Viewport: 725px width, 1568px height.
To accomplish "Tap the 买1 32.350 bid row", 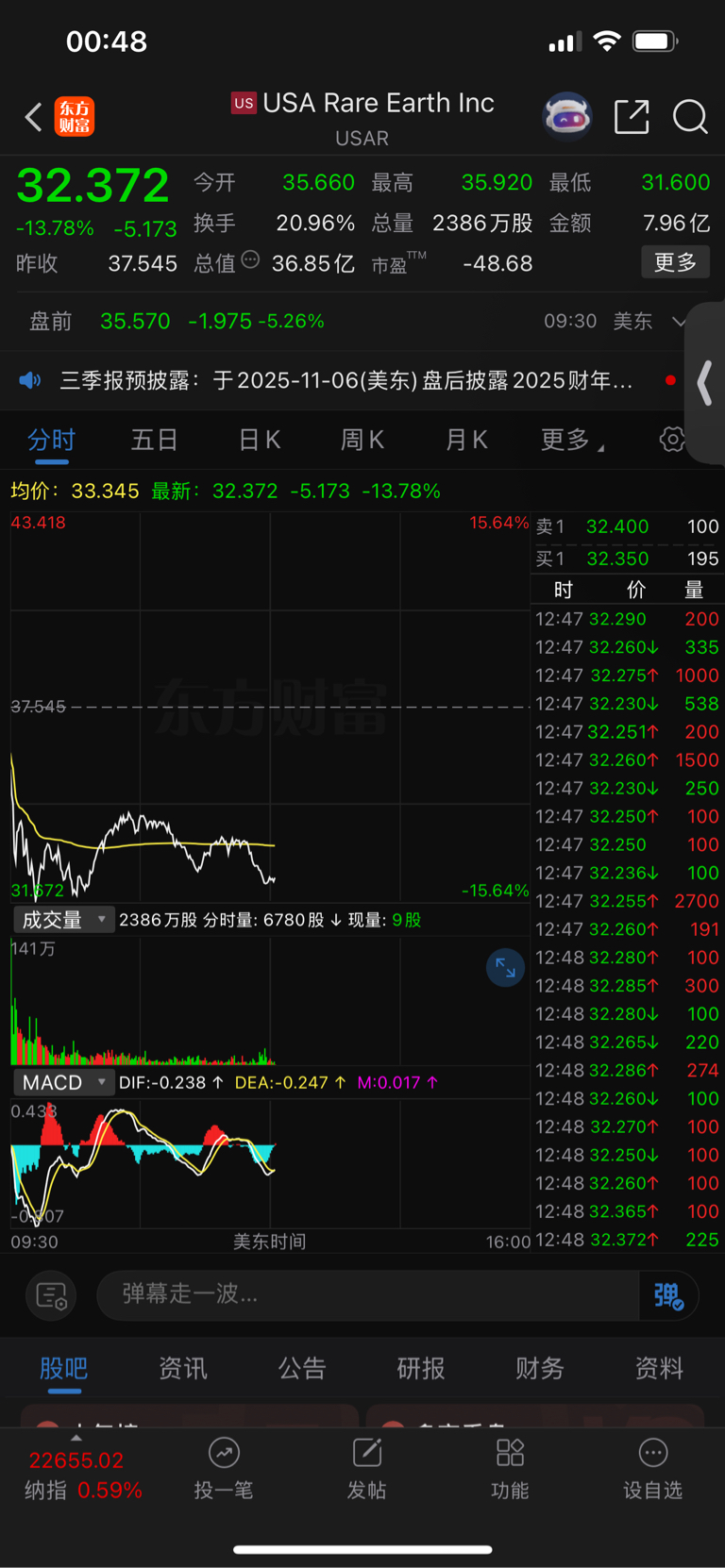I will 627,559.
